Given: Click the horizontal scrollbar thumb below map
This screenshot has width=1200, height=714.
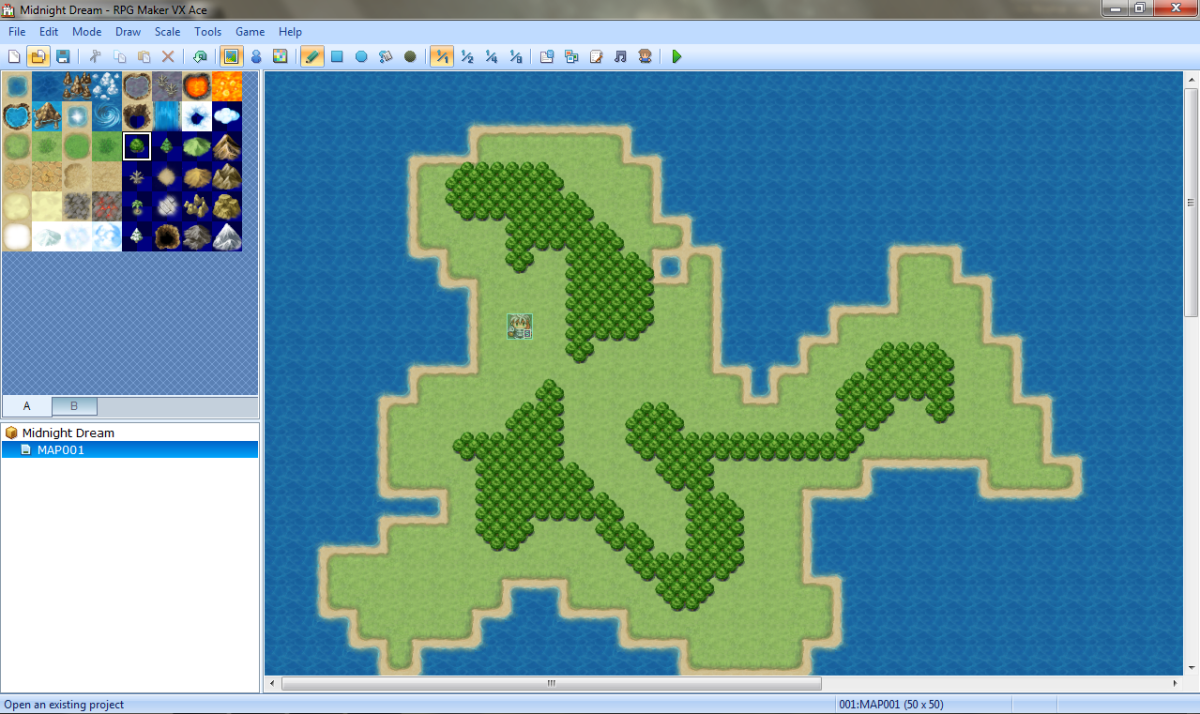Looking at the screenshot, I should [x=550, y=684].
